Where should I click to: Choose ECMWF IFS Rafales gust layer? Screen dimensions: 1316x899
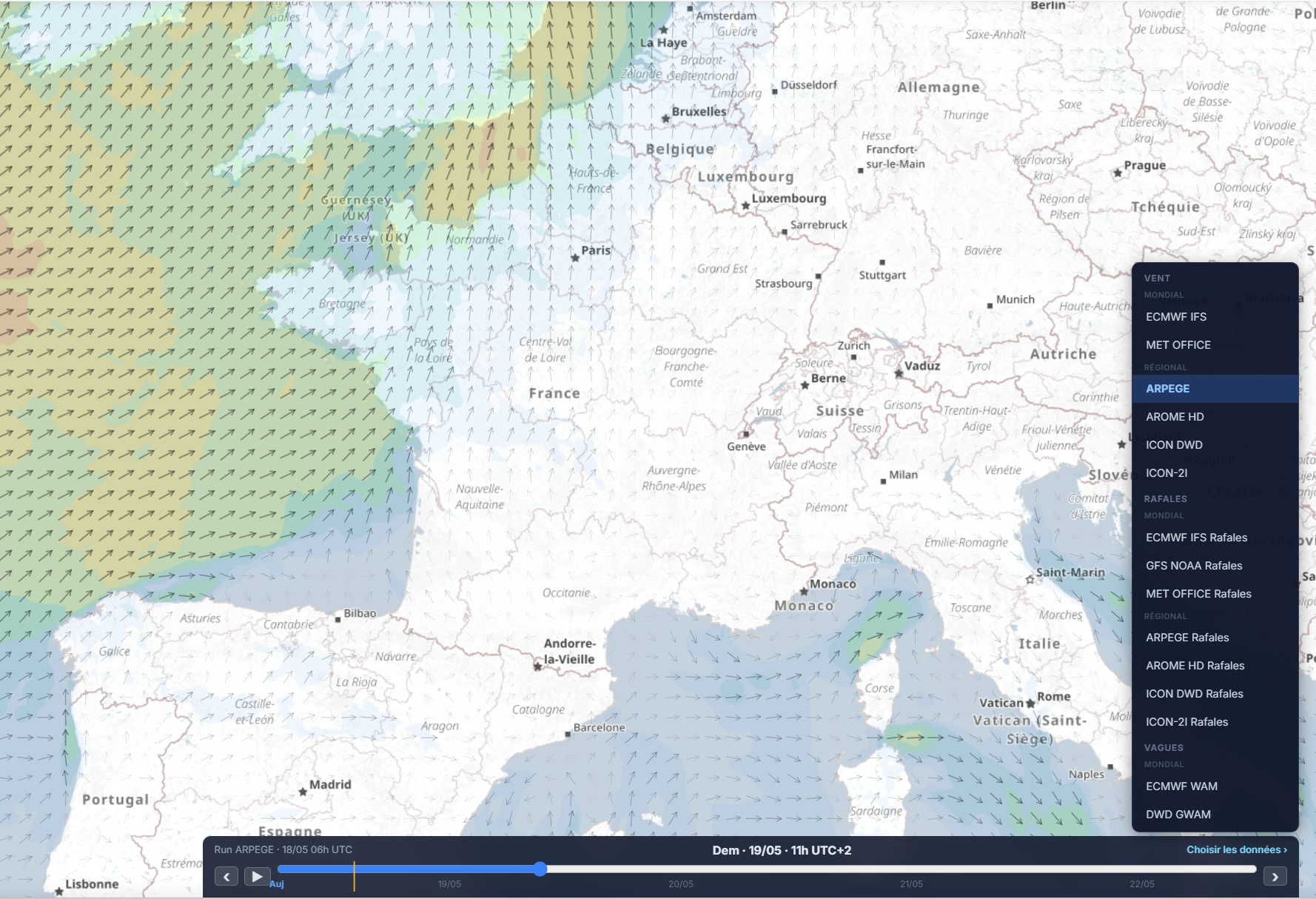[x=1215, y=538]
